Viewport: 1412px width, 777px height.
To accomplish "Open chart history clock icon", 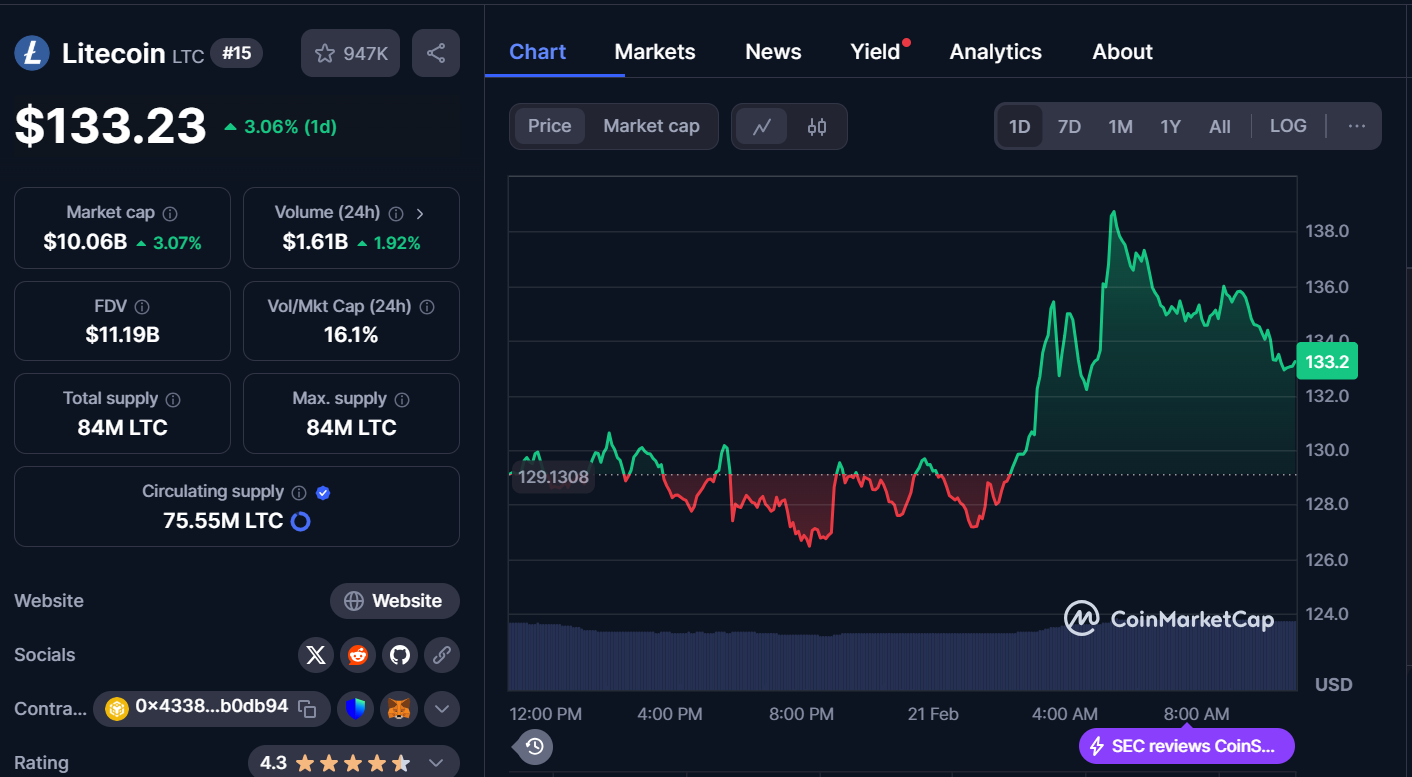I will (535, 746).
